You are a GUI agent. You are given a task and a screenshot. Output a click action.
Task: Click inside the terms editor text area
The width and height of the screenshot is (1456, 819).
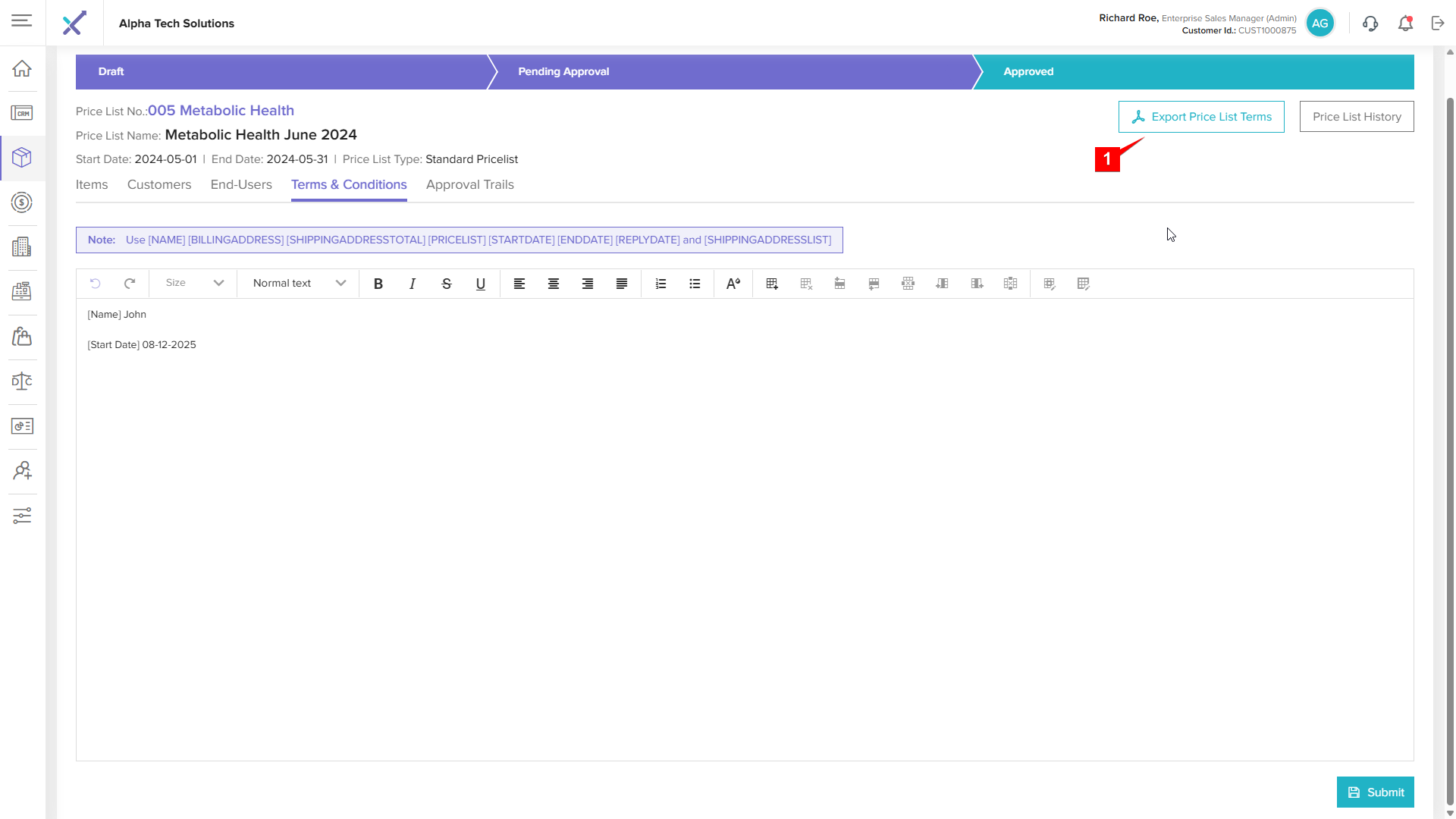743,531
